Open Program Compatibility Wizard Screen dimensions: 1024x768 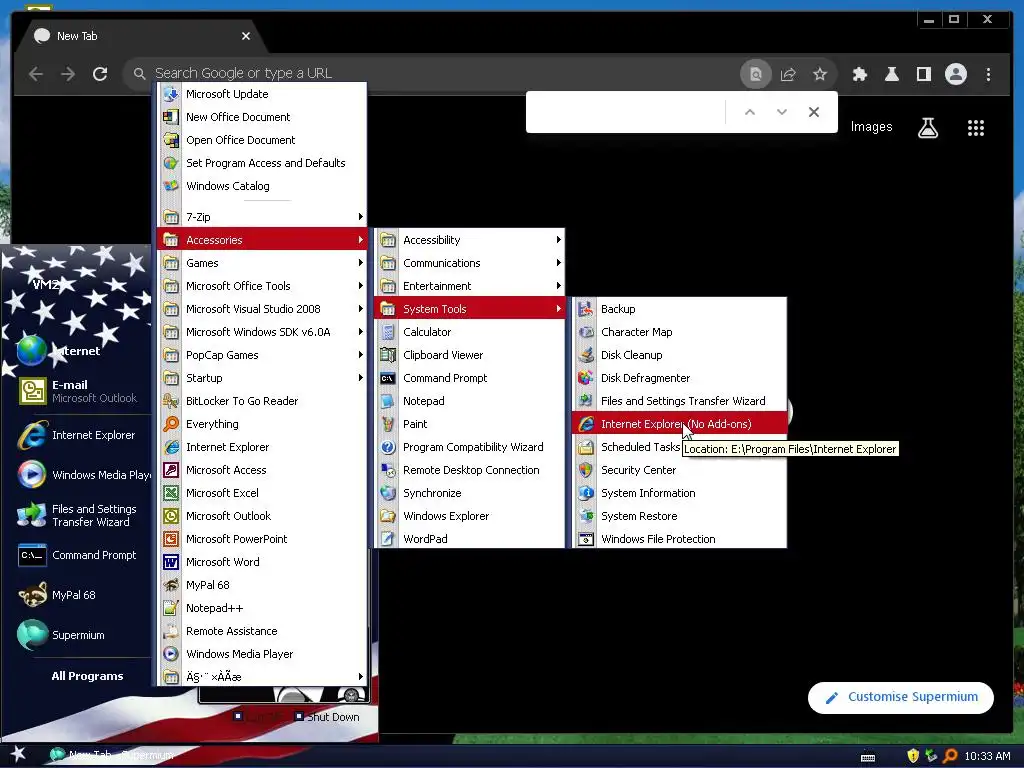click(470, 447)
